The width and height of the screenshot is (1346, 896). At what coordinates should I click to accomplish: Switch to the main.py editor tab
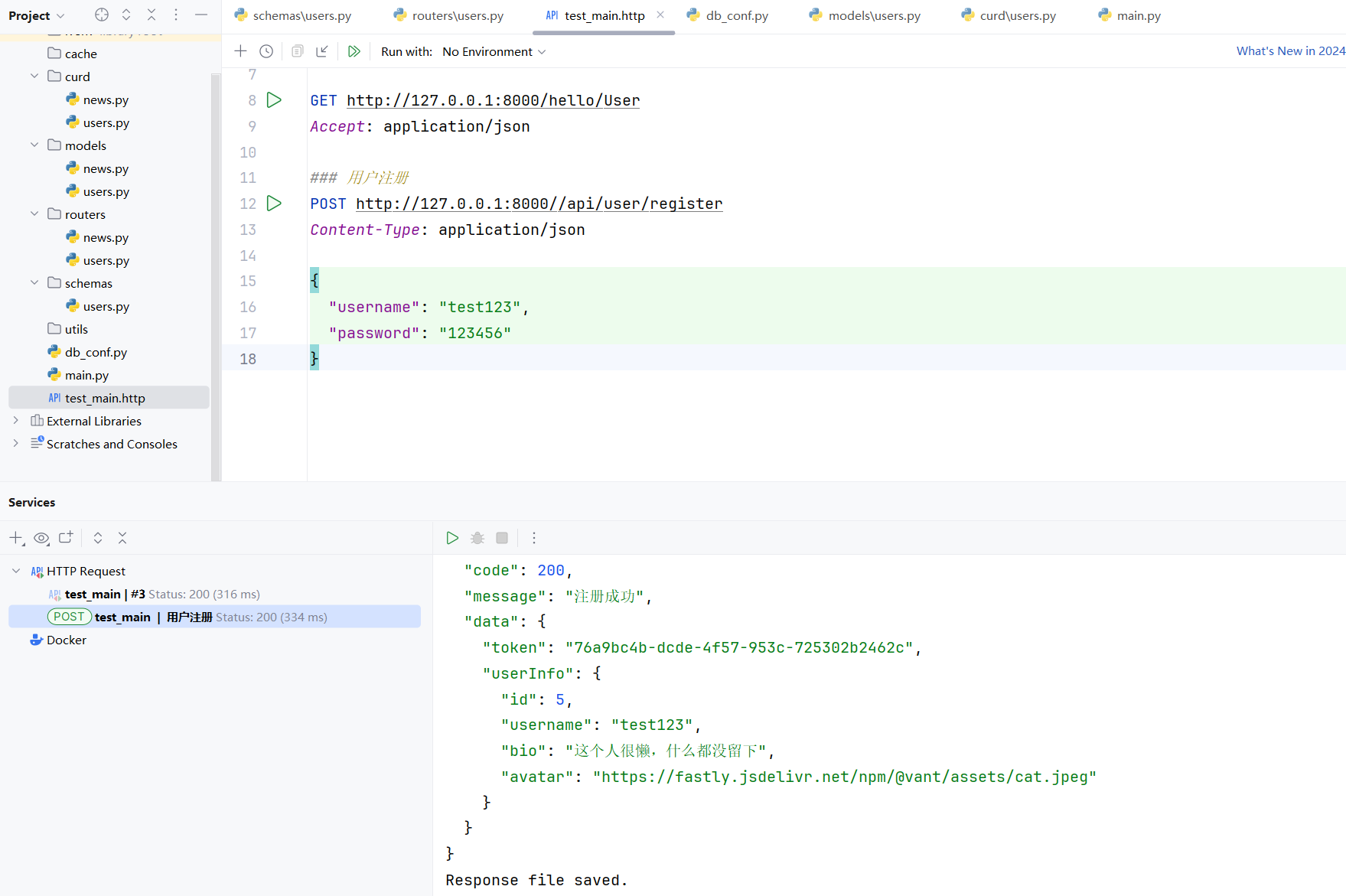pos(1138,15)
